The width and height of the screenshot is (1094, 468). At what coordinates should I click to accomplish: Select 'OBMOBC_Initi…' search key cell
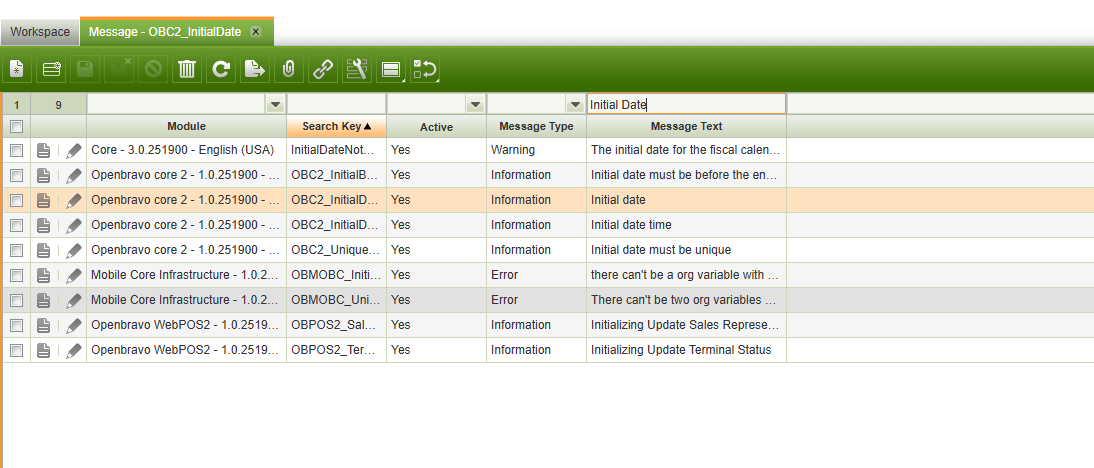tap(336, 275)
